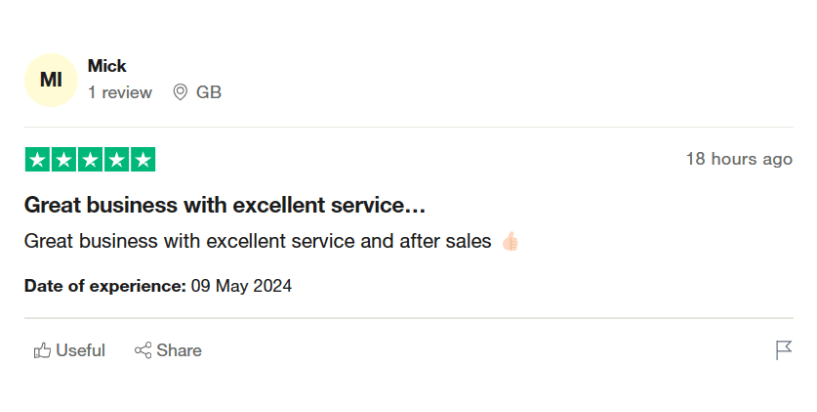This screenshot has width=817, height=412.
Task: Click the "Date of experience" label
Action: click(105, 286)
